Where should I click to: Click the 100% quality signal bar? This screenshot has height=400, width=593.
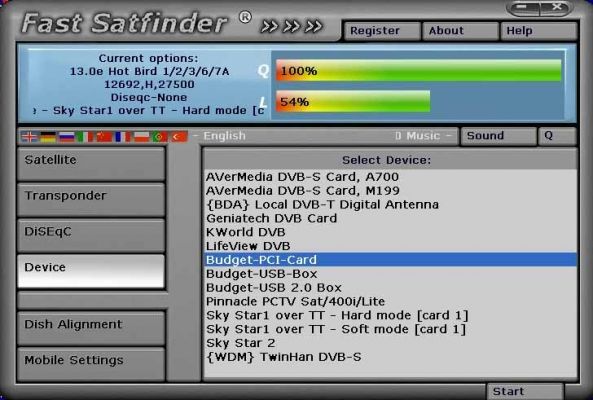[419, 70]
